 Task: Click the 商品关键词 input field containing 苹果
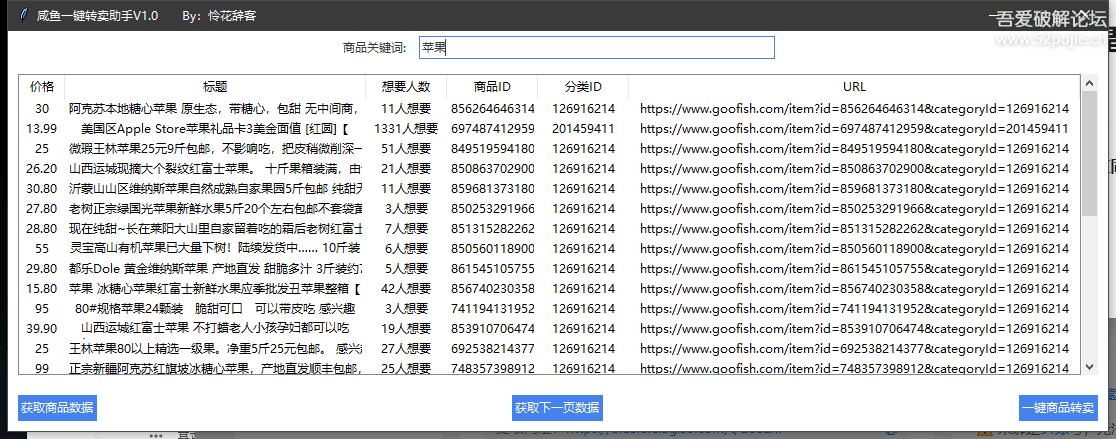[x=595, y=47]
